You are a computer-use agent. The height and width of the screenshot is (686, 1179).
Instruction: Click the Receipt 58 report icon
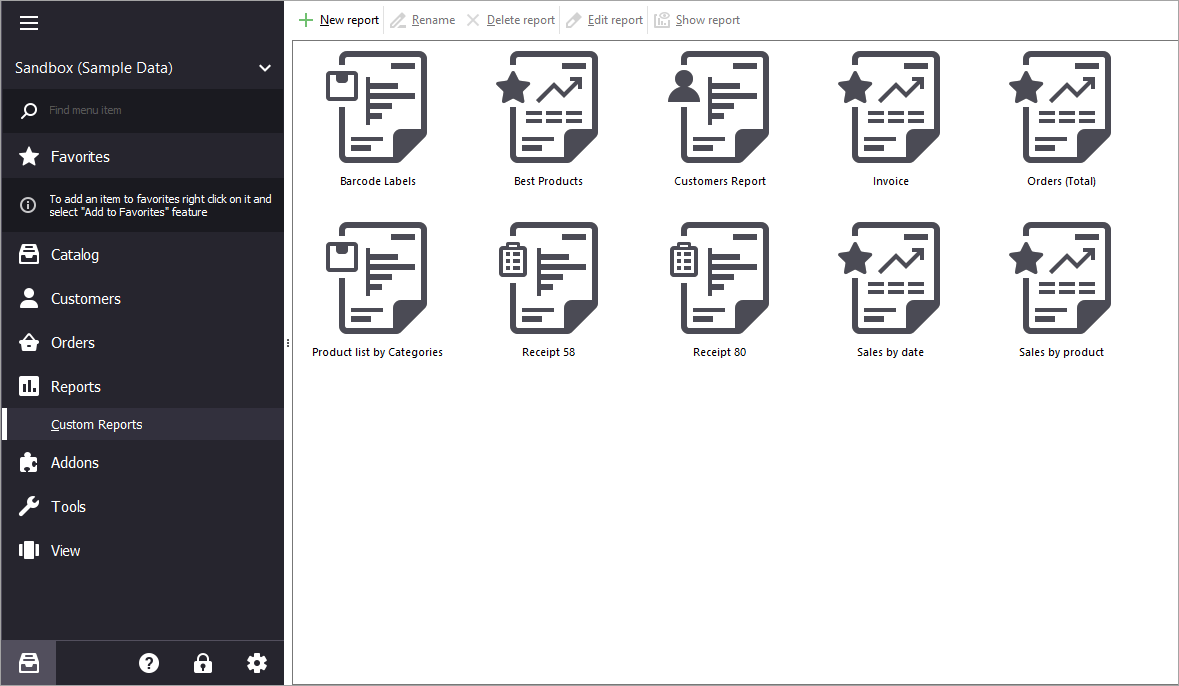(x=548, y=279)
